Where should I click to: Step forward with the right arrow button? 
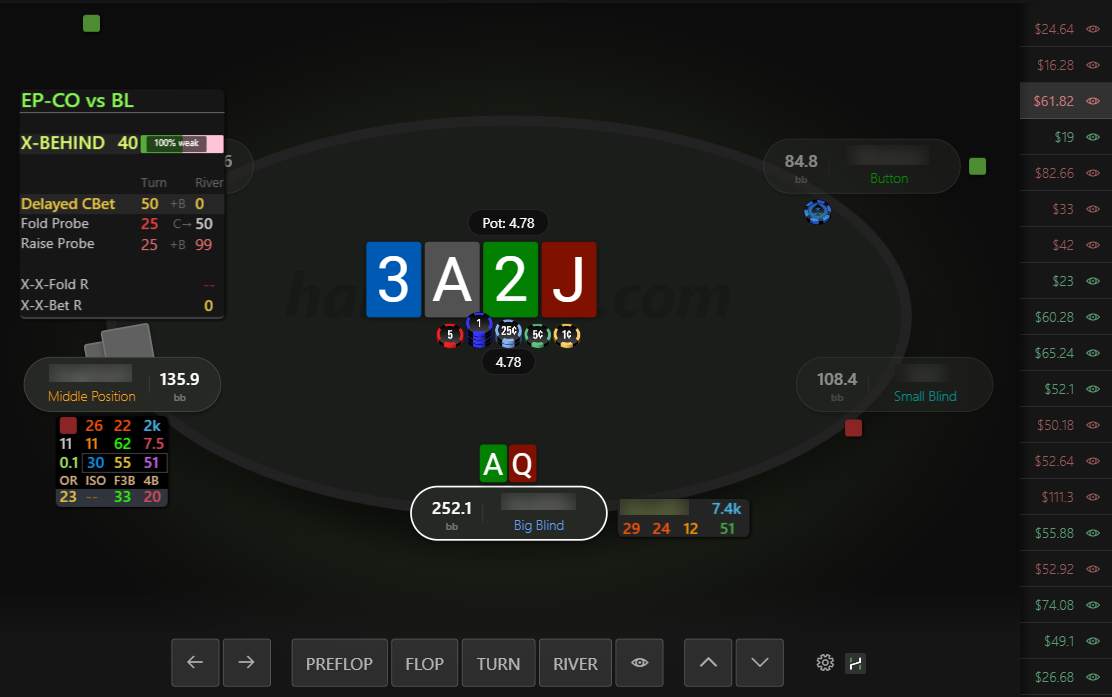[247, 662]
